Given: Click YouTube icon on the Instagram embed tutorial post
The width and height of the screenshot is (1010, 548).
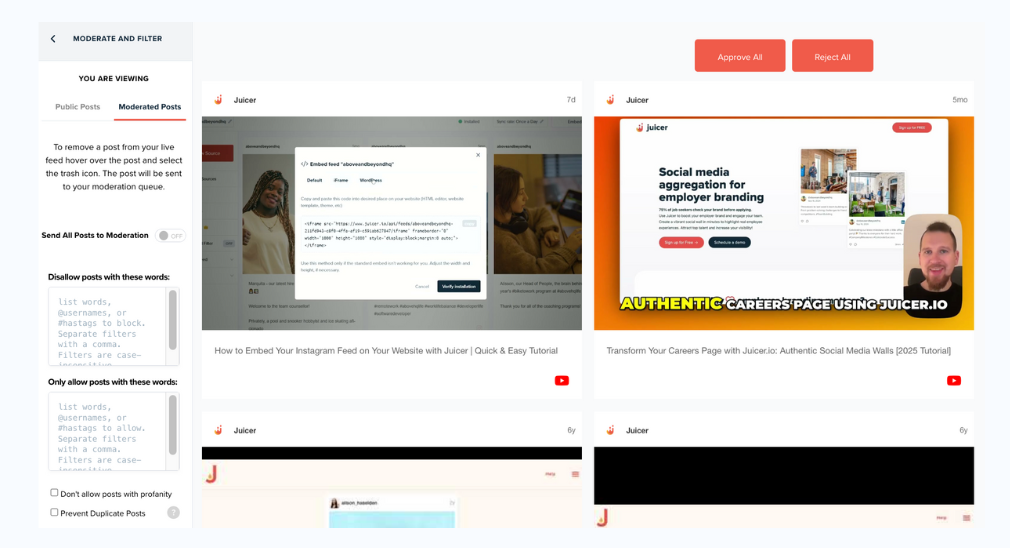Looking at the screenshot, I should click(562, 380).
